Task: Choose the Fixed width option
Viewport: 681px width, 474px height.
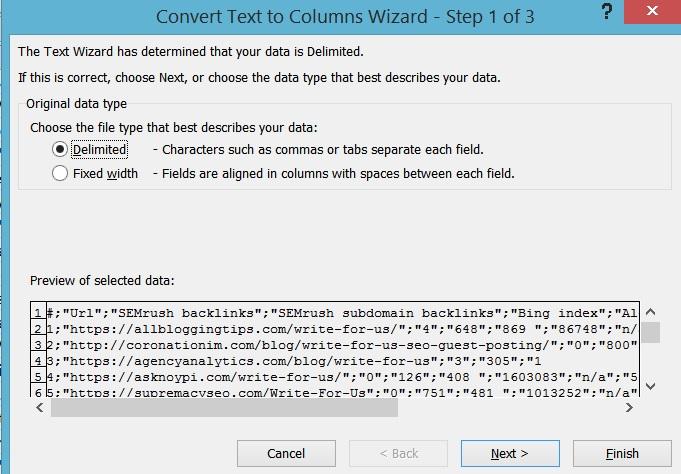Action: click(60, 173)
